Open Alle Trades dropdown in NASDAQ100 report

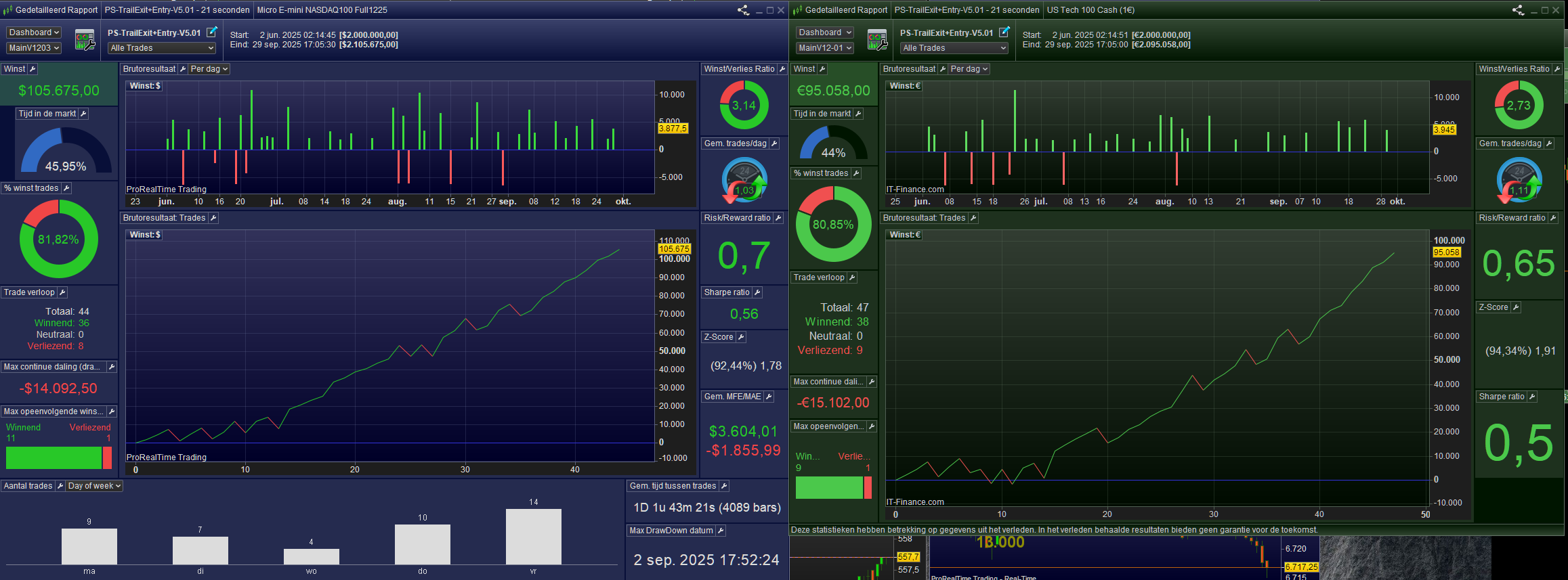(162, 48)
